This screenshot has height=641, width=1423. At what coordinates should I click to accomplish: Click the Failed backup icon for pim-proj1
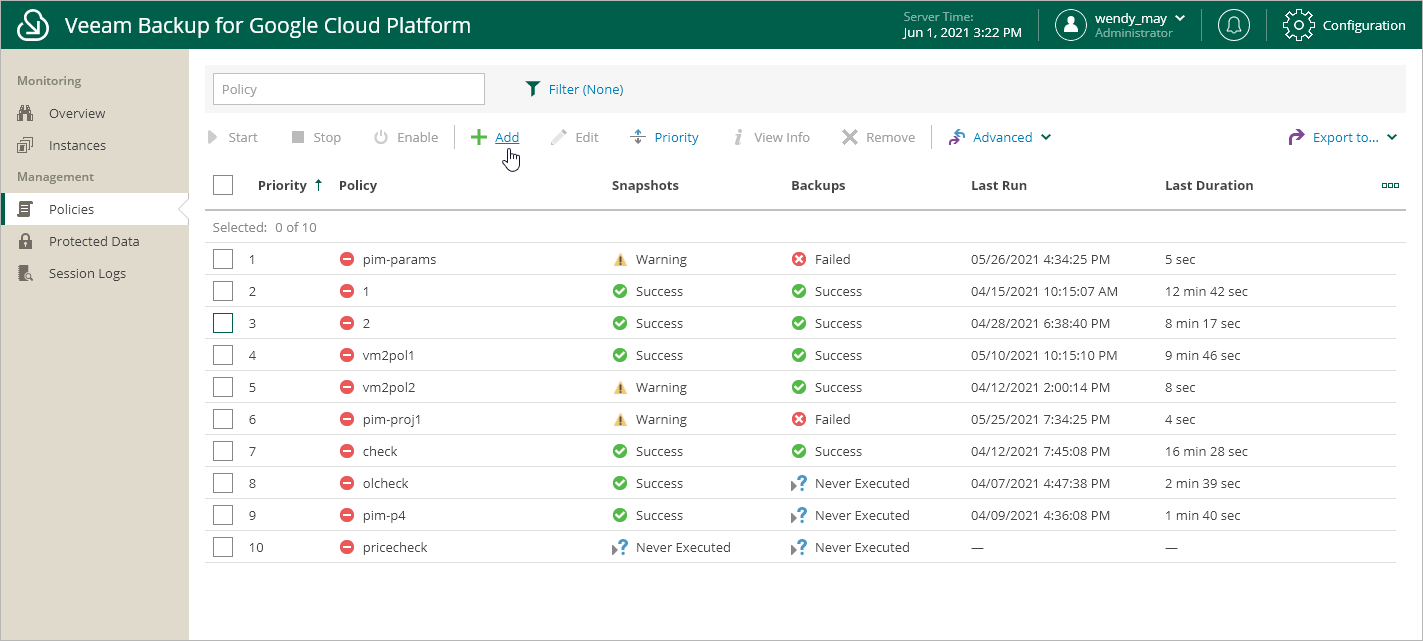pos(799,419)
